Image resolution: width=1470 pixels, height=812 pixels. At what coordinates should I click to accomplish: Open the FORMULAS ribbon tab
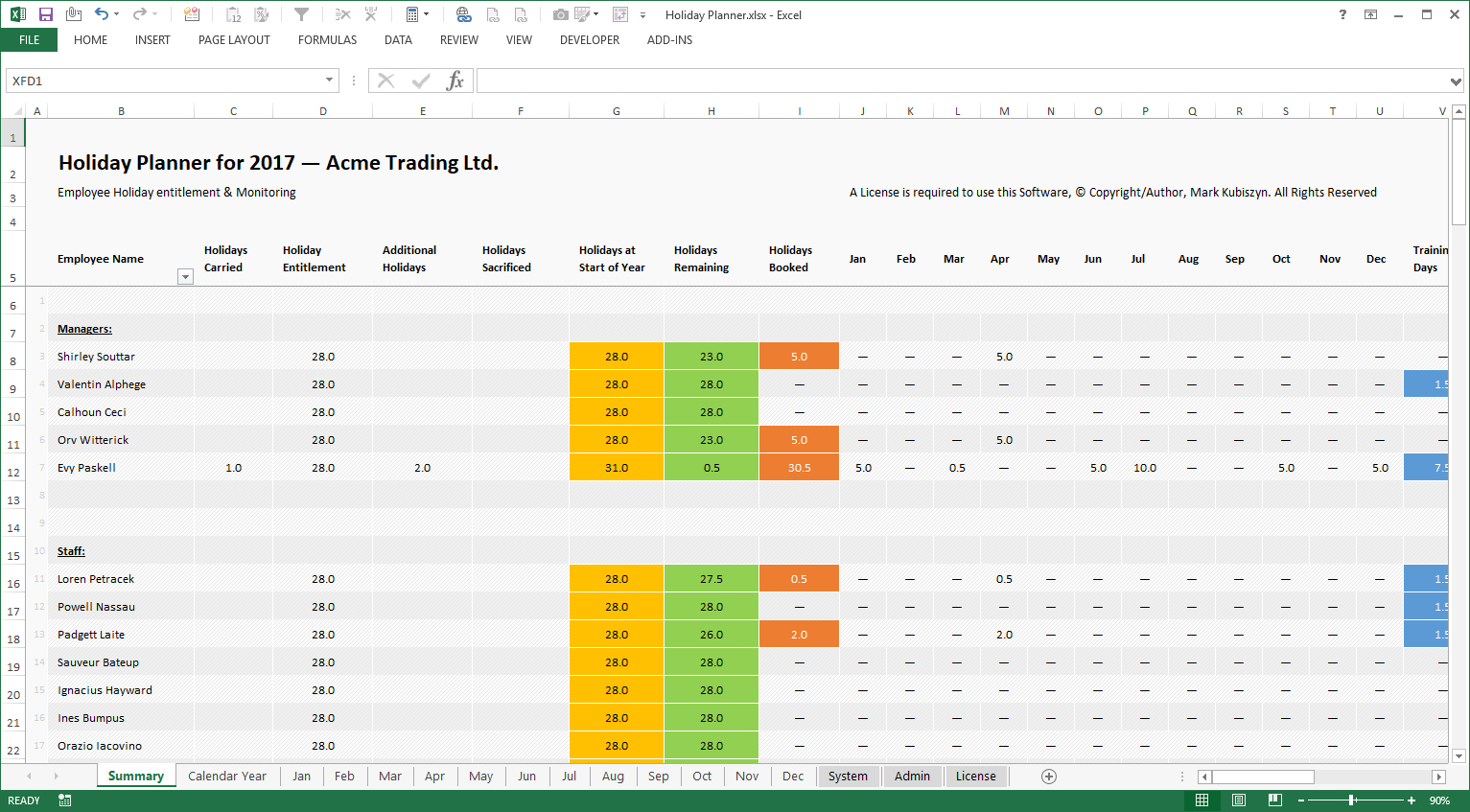pyautogui.click(x=327, y=40)
